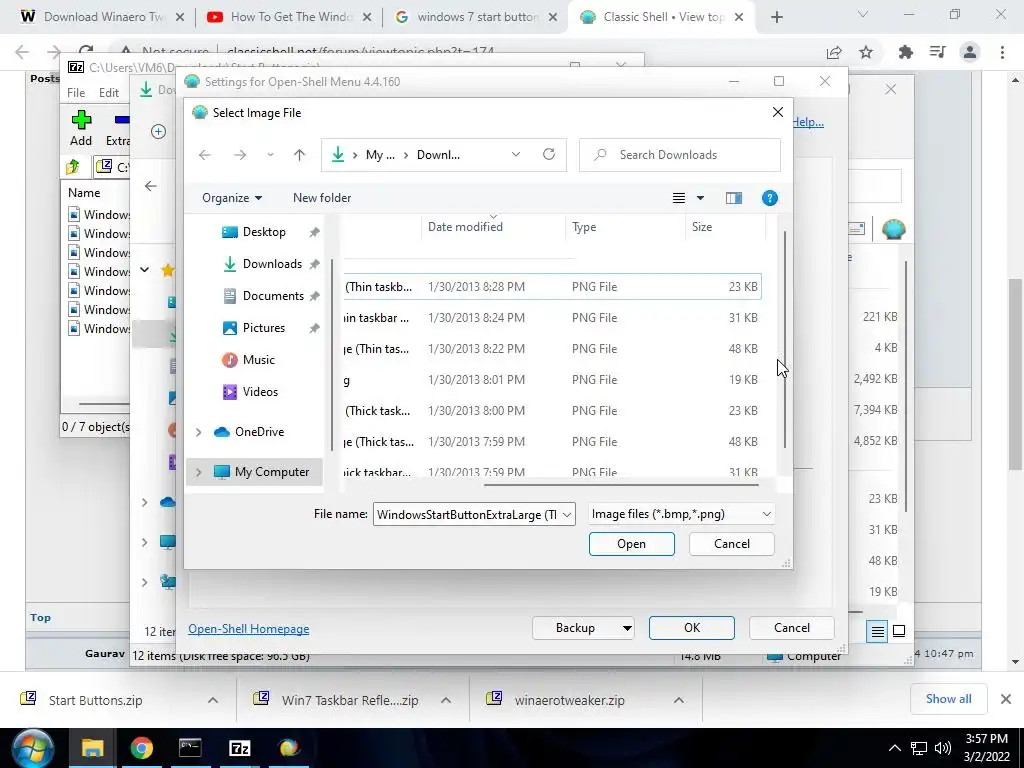The image size is (1024, 768).
Task: Open view options dropdown arrow
Action: coord(700,198)
